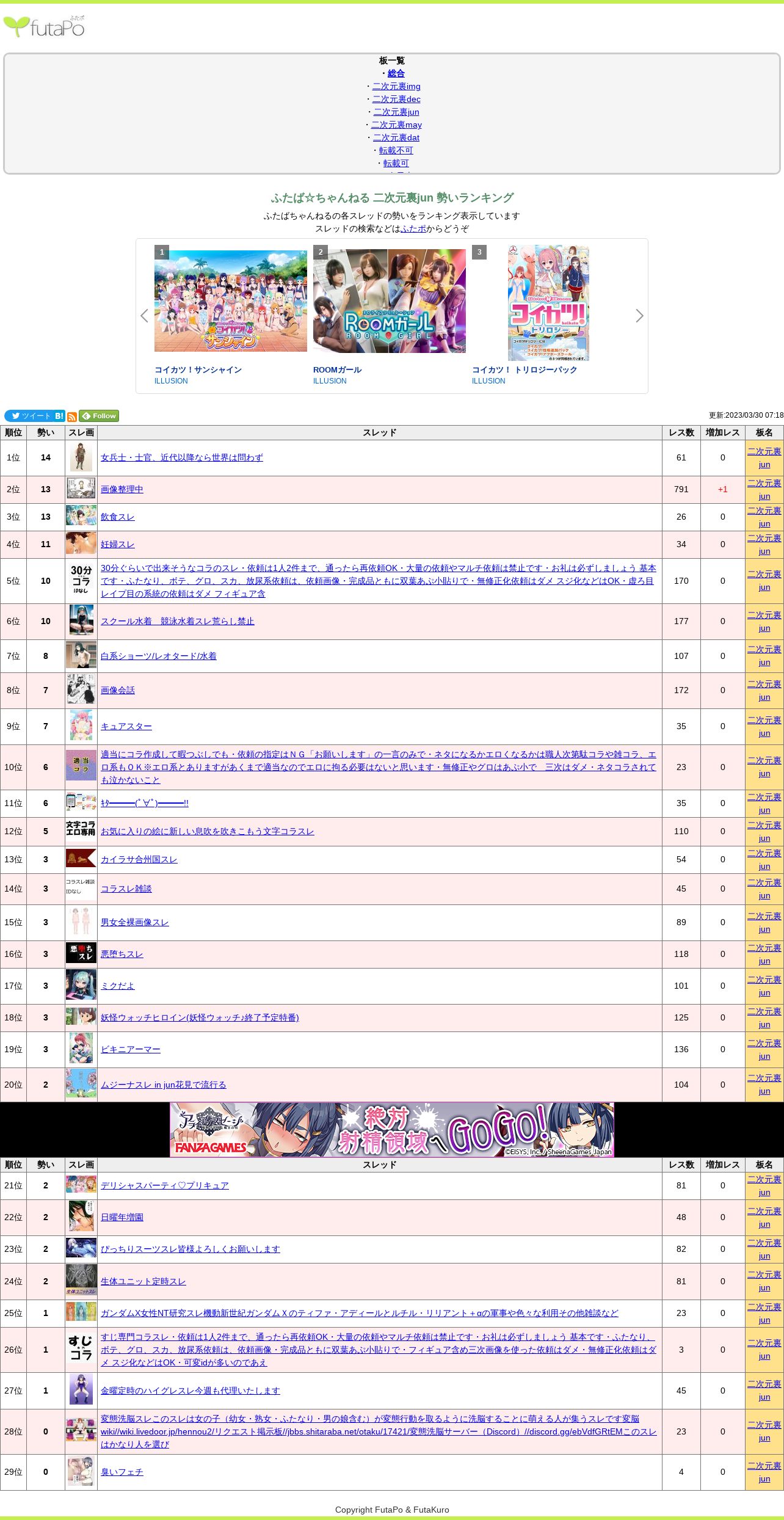Image resolution: width=784 pixels, height=1520 pixels.
Task: Click the +1 increase value for 画像整理中
Action: 723,489
